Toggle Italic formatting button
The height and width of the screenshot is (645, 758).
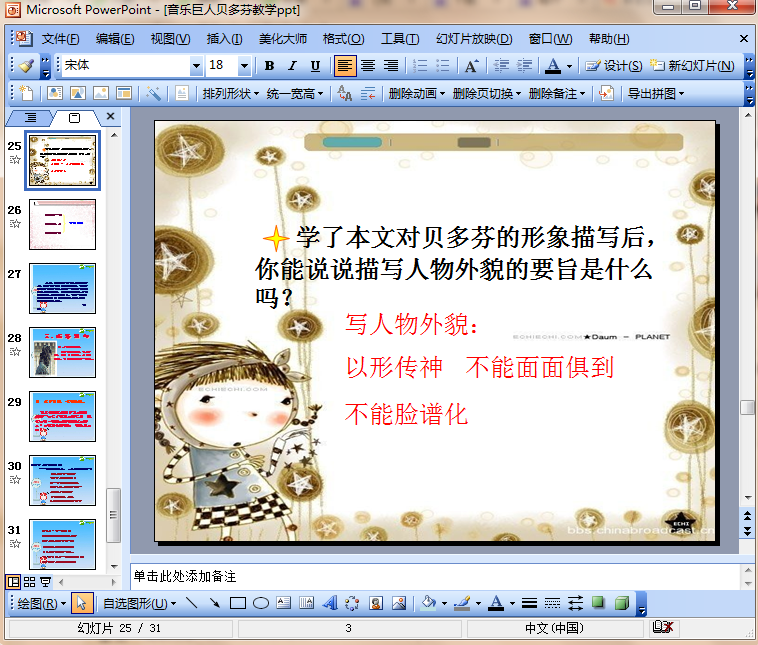coord(292,66)
